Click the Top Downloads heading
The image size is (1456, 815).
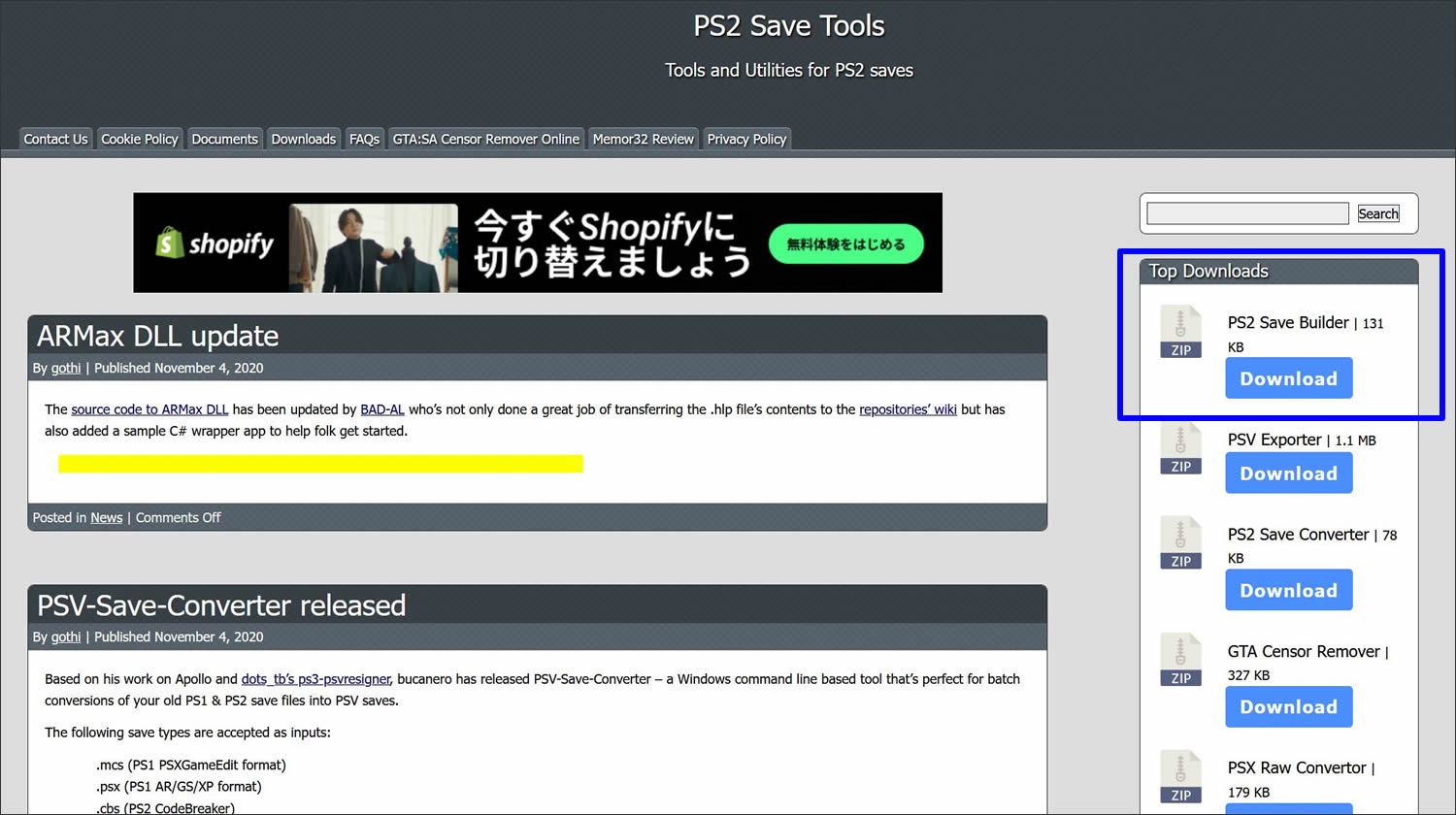1208,271
